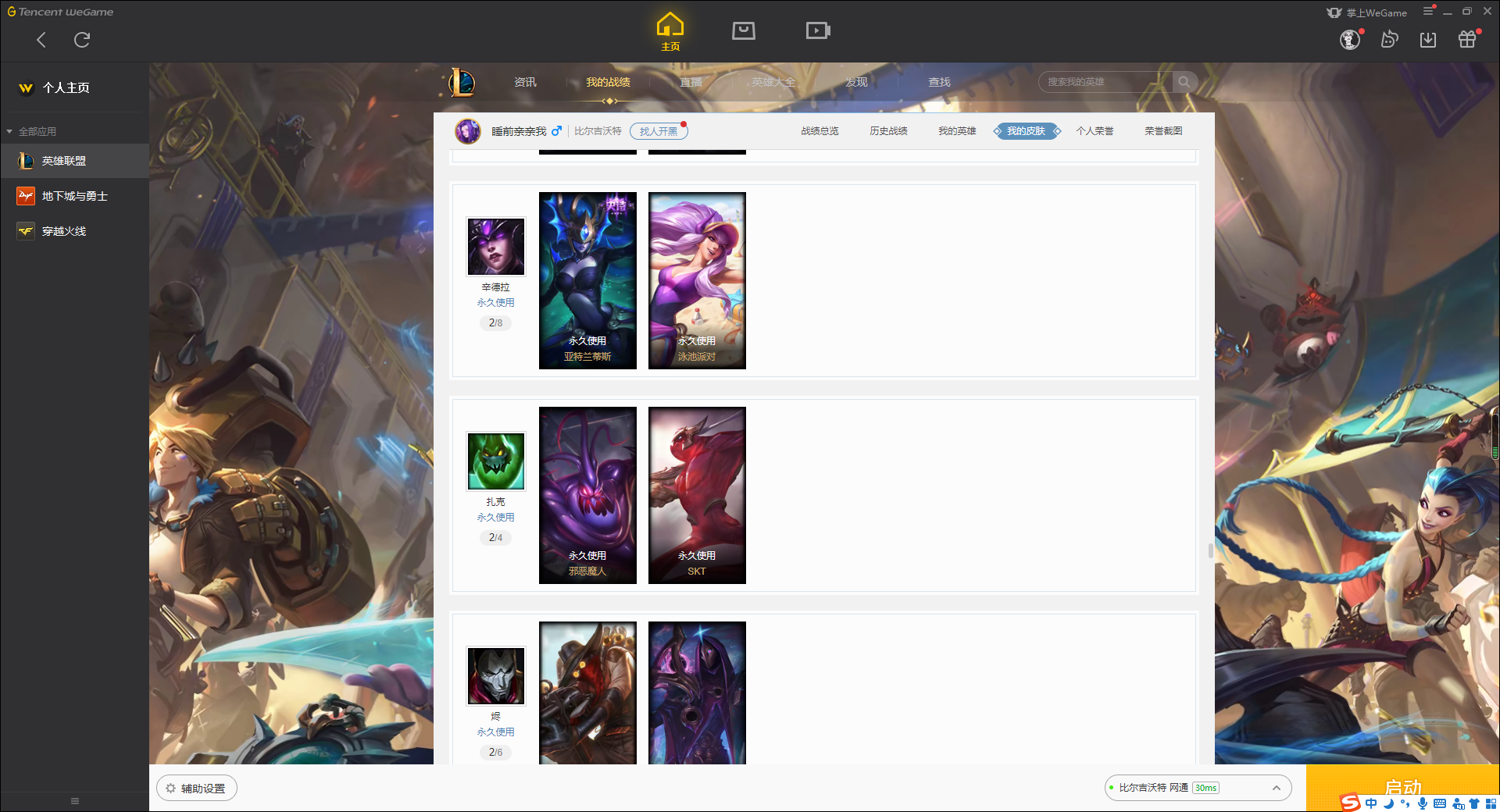1500x812 pixels.
Task: Open the 历史战绩 sub-tab
Action: [888, 131]
